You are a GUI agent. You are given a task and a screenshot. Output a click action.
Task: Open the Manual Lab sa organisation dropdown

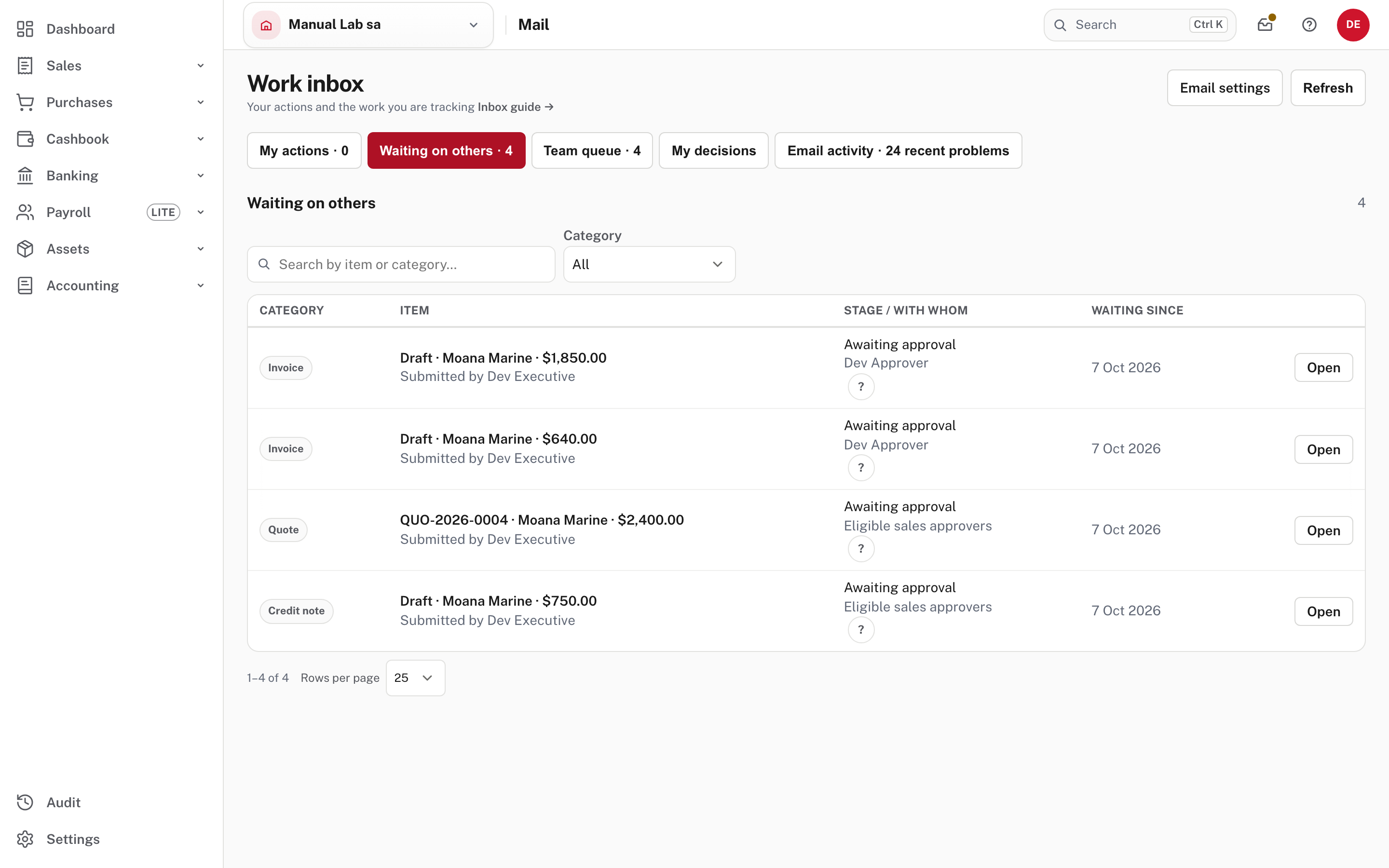pos(368,25)
